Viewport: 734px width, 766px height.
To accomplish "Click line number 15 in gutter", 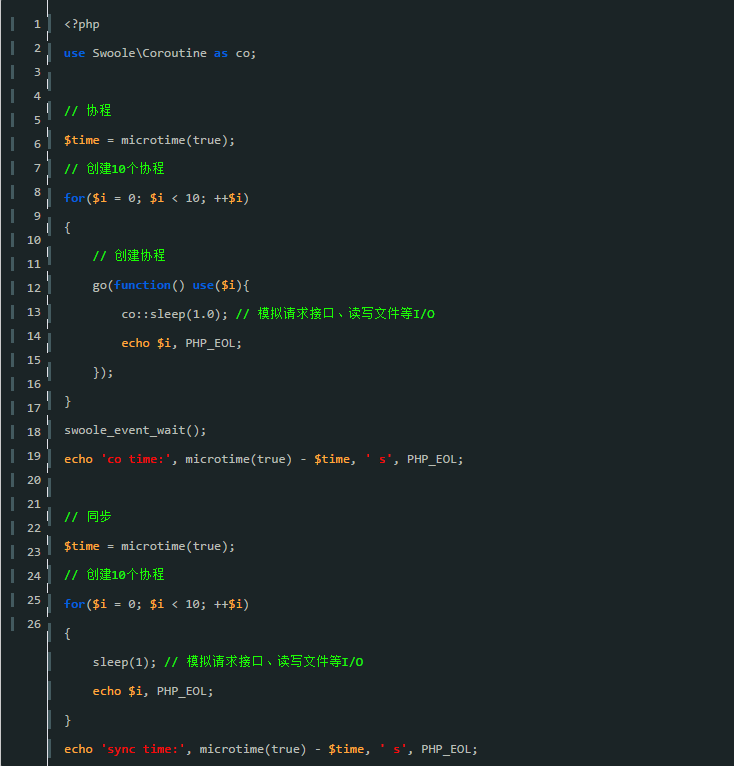I will (34, 360).
